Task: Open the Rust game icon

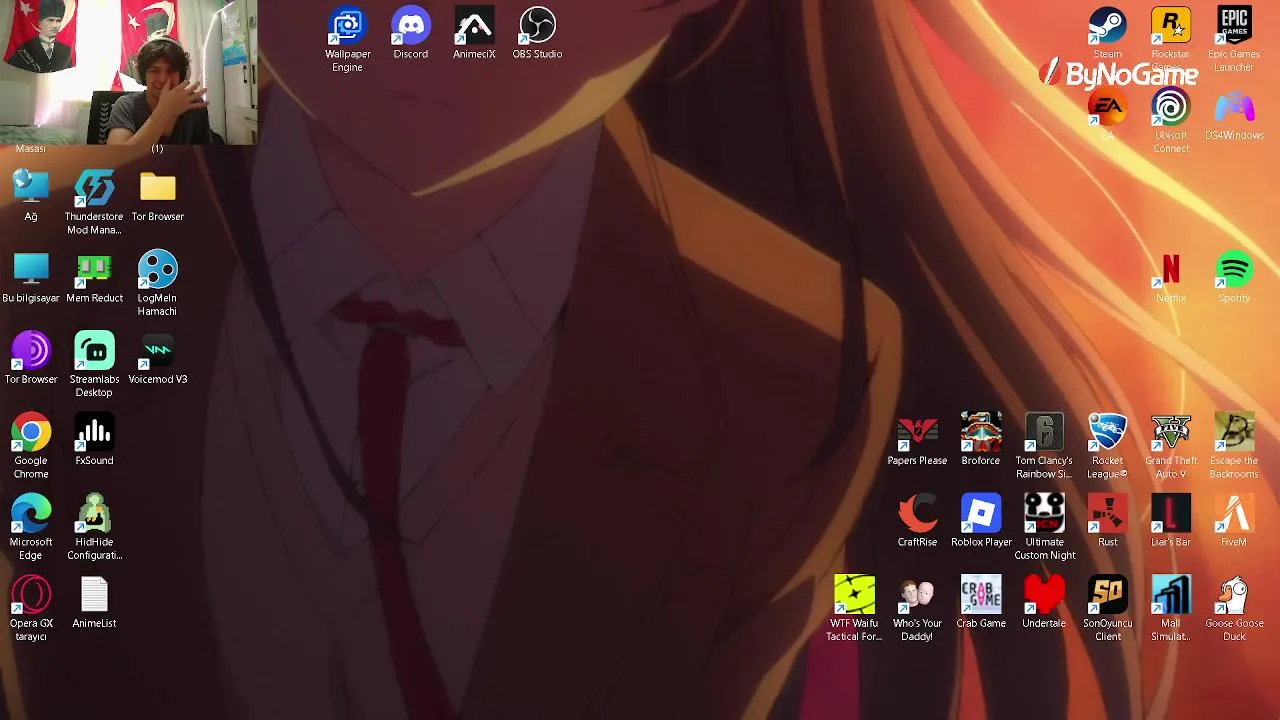Action: click(x=1107, y=514)
